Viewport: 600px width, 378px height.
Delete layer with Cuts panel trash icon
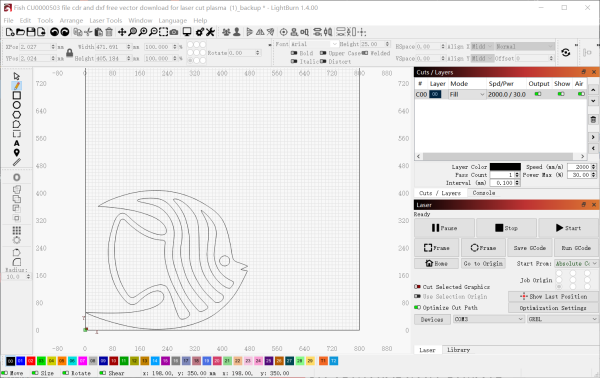tap(593, 120)
